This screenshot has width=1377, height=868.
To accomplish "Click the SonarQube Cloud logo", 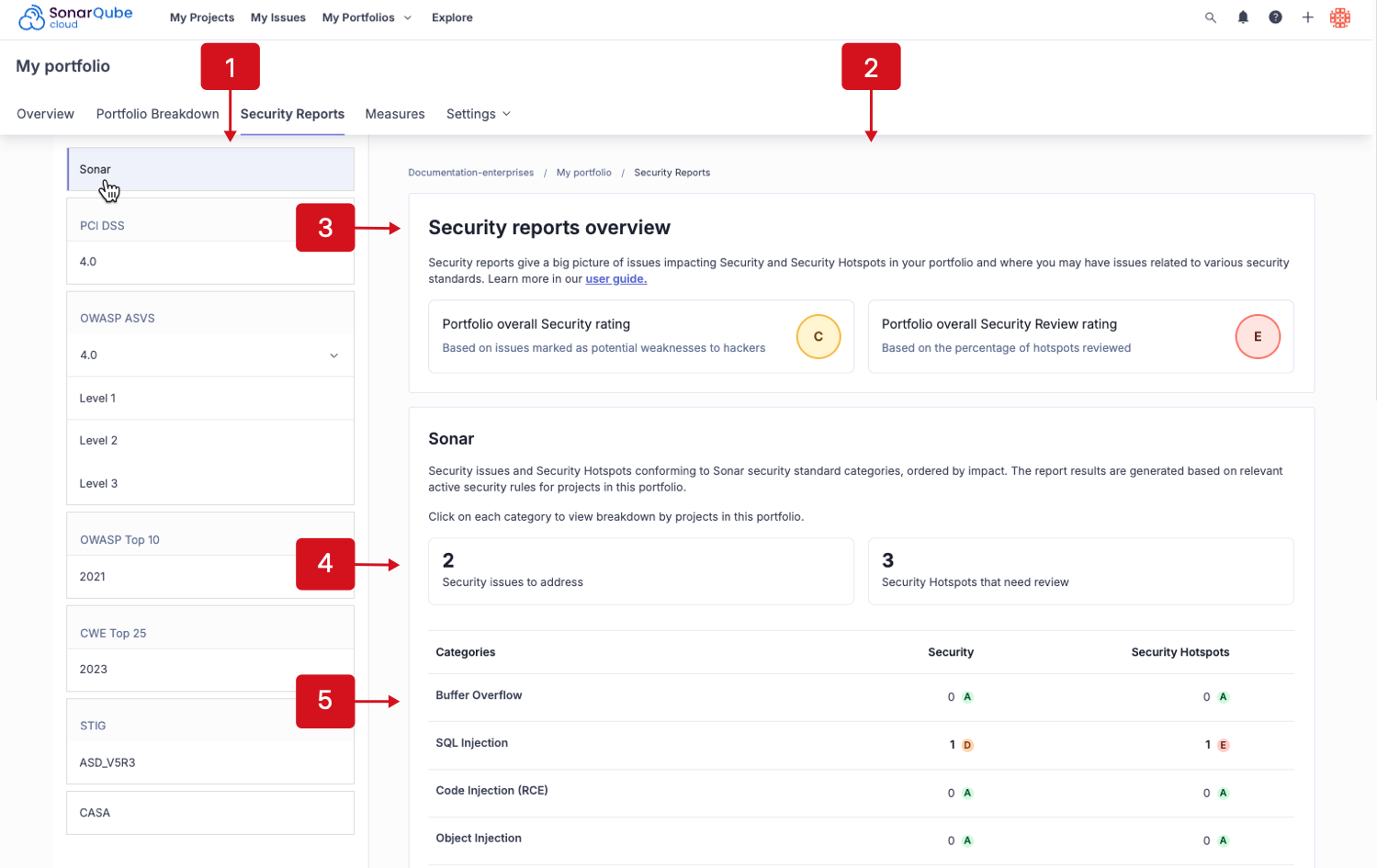I will coord(75,17).
